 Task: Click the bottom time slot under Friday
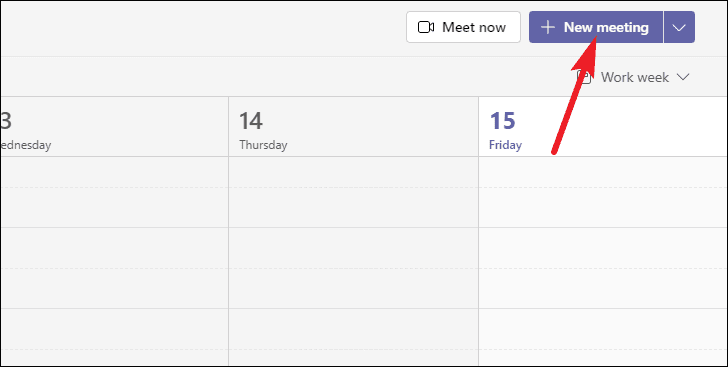coord(603,357)
